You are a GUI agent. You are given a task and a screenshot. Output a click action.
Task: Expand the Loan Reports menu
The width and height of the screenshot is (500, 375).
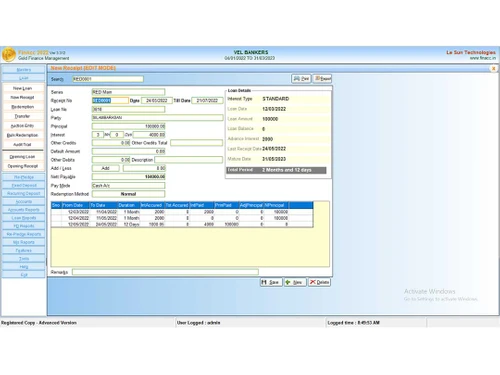click(x=23, y=218)
